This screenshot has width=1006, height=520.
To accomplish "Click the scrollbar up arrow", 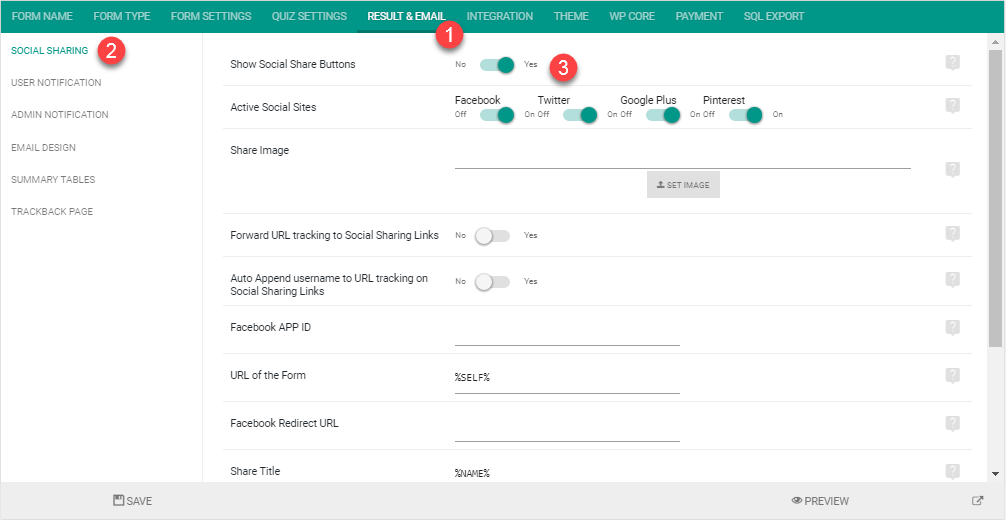I will click(995, 40).
